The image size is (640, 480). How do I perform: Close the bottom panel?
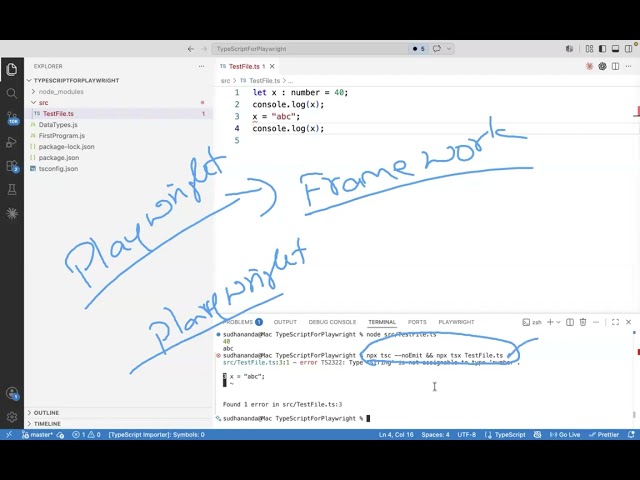click(629, 322)
